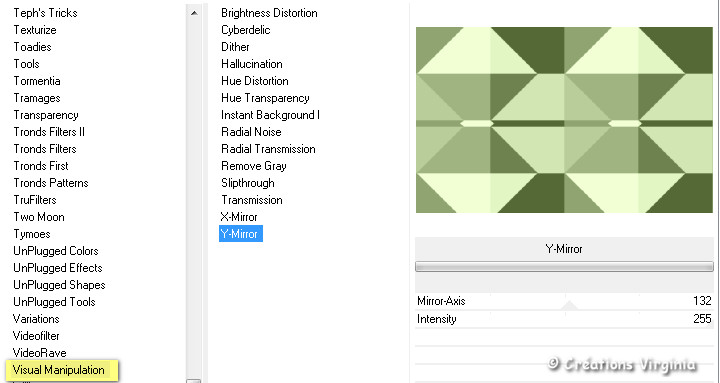Choose Brightness Distortion filter

269,13
